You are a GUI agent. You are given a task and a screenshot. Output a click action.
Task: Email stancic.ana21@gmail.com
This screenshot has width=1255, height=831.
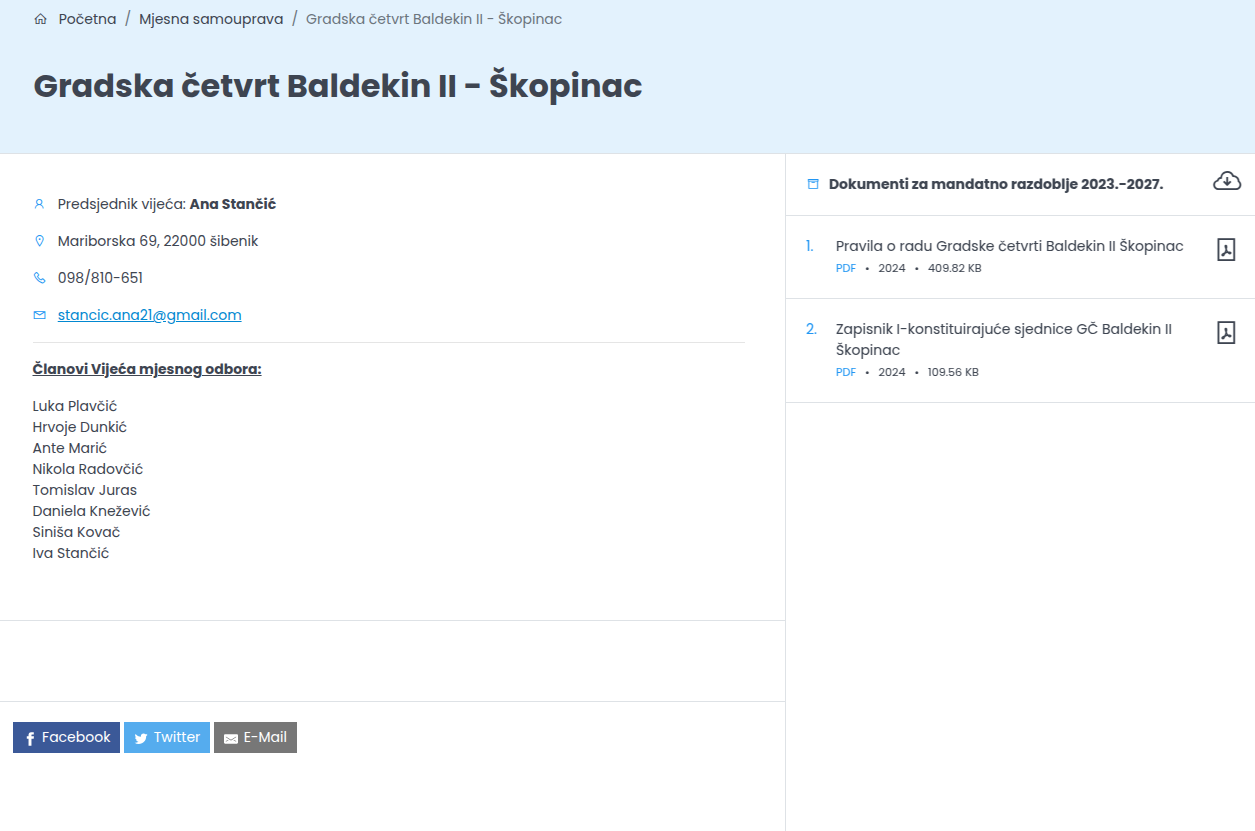click(x=150, y=315)
